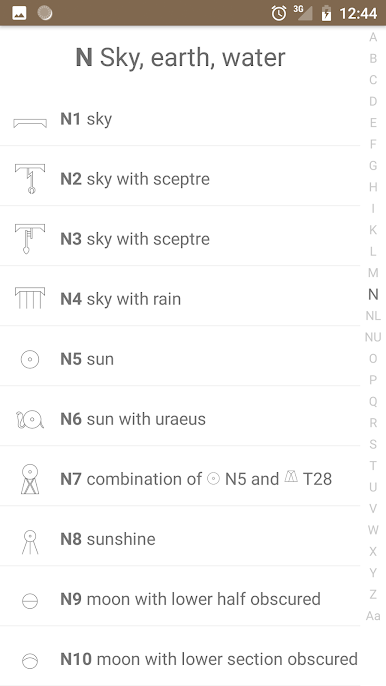The height and width of the screenshot is (686, 386).
Task: Jump to section NL in index
Action: pyautogui.click(x=373, y=315)
